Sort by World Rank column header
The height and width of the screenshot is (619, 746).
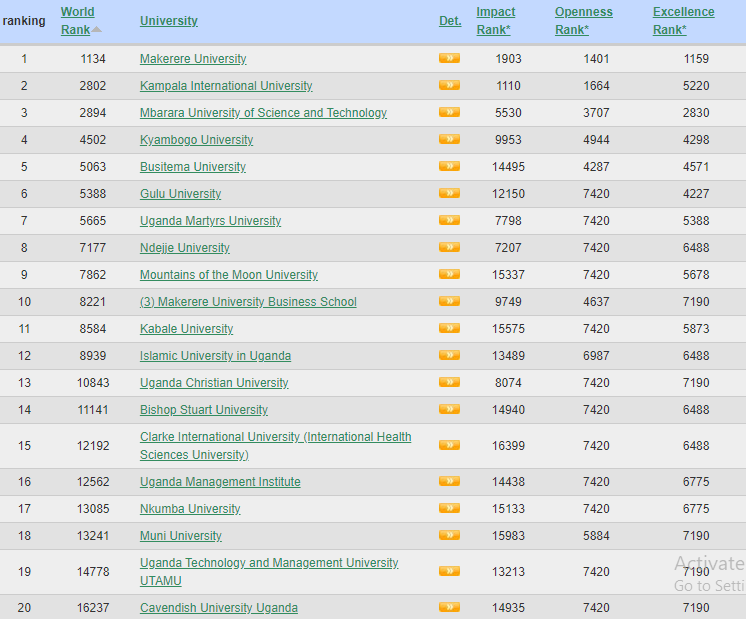pos(77,20)
